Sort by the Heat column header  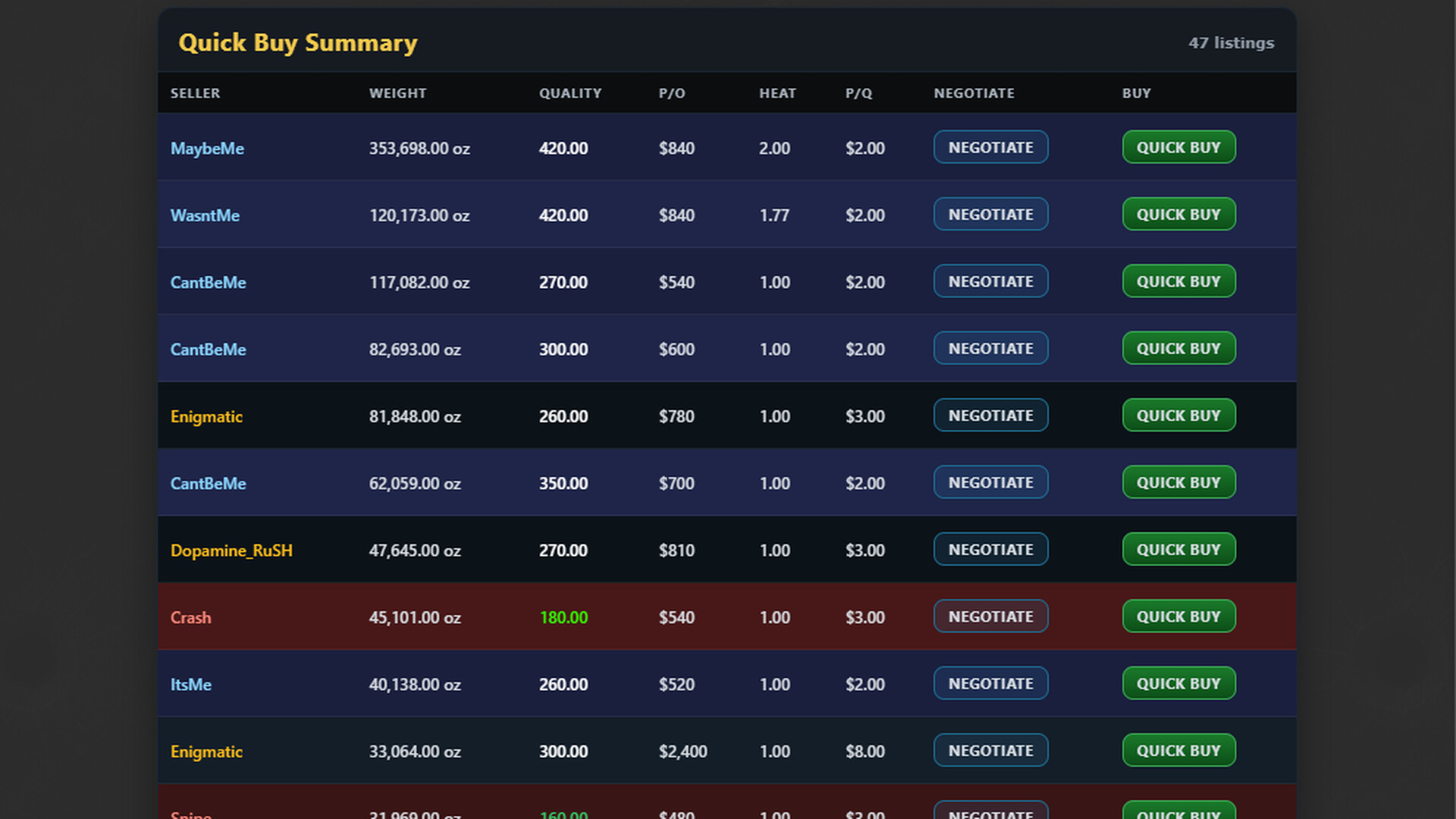click(777, 93)
